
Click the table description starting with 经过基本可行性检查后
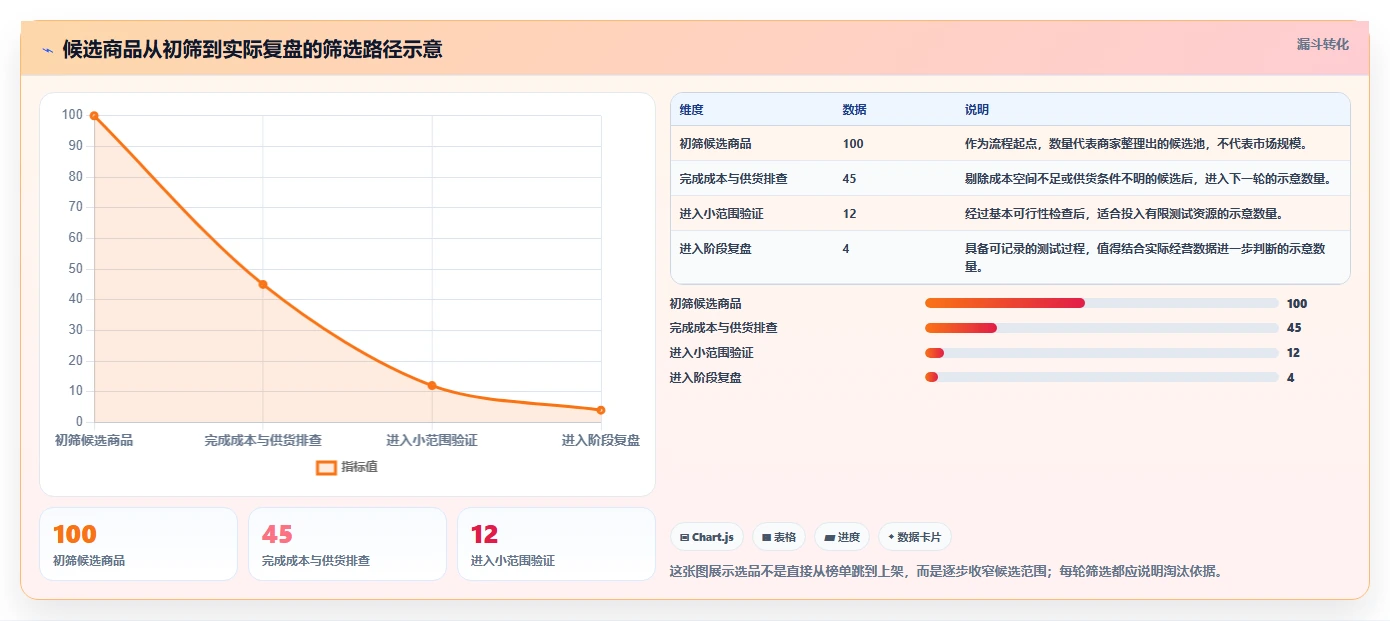tap(1123, 214)
